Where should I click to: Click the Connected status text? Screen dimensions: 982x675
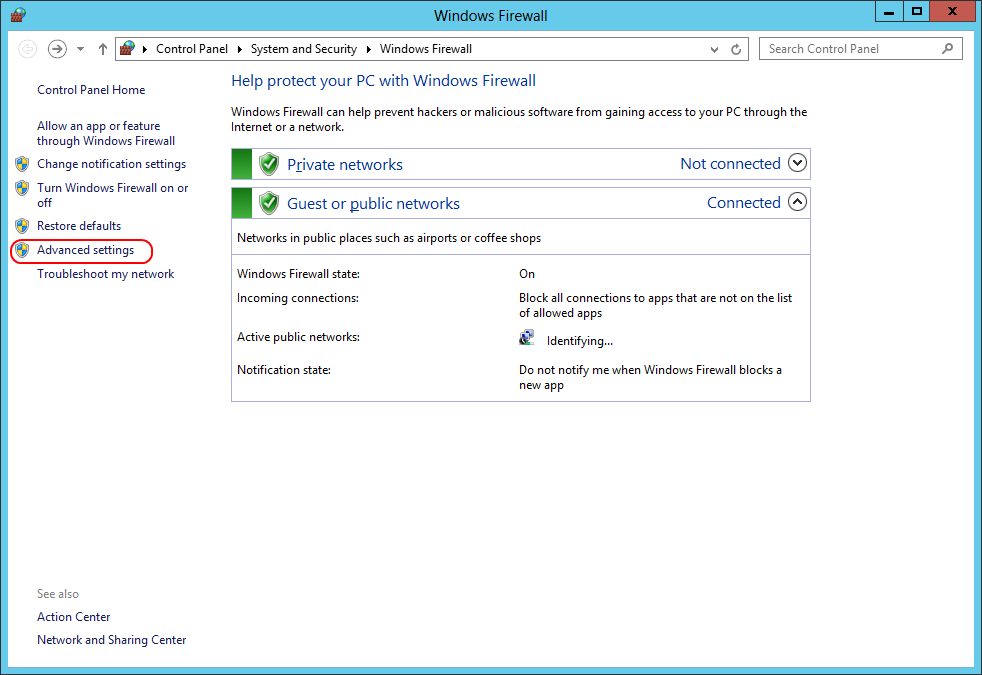click(x=743, y=202)
